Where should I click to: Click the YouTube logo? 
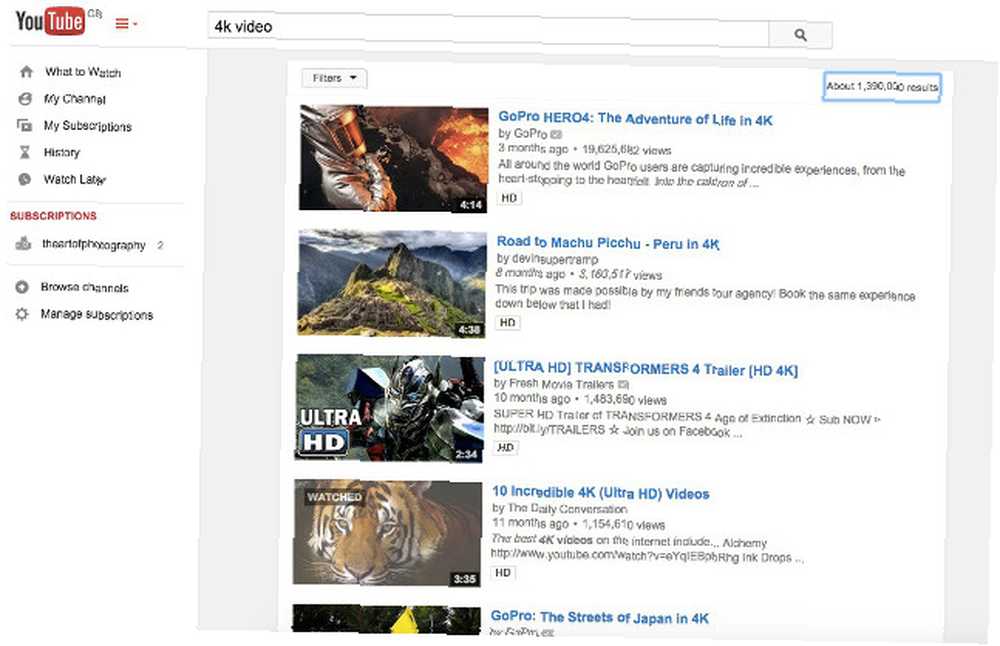click(50, 22)
